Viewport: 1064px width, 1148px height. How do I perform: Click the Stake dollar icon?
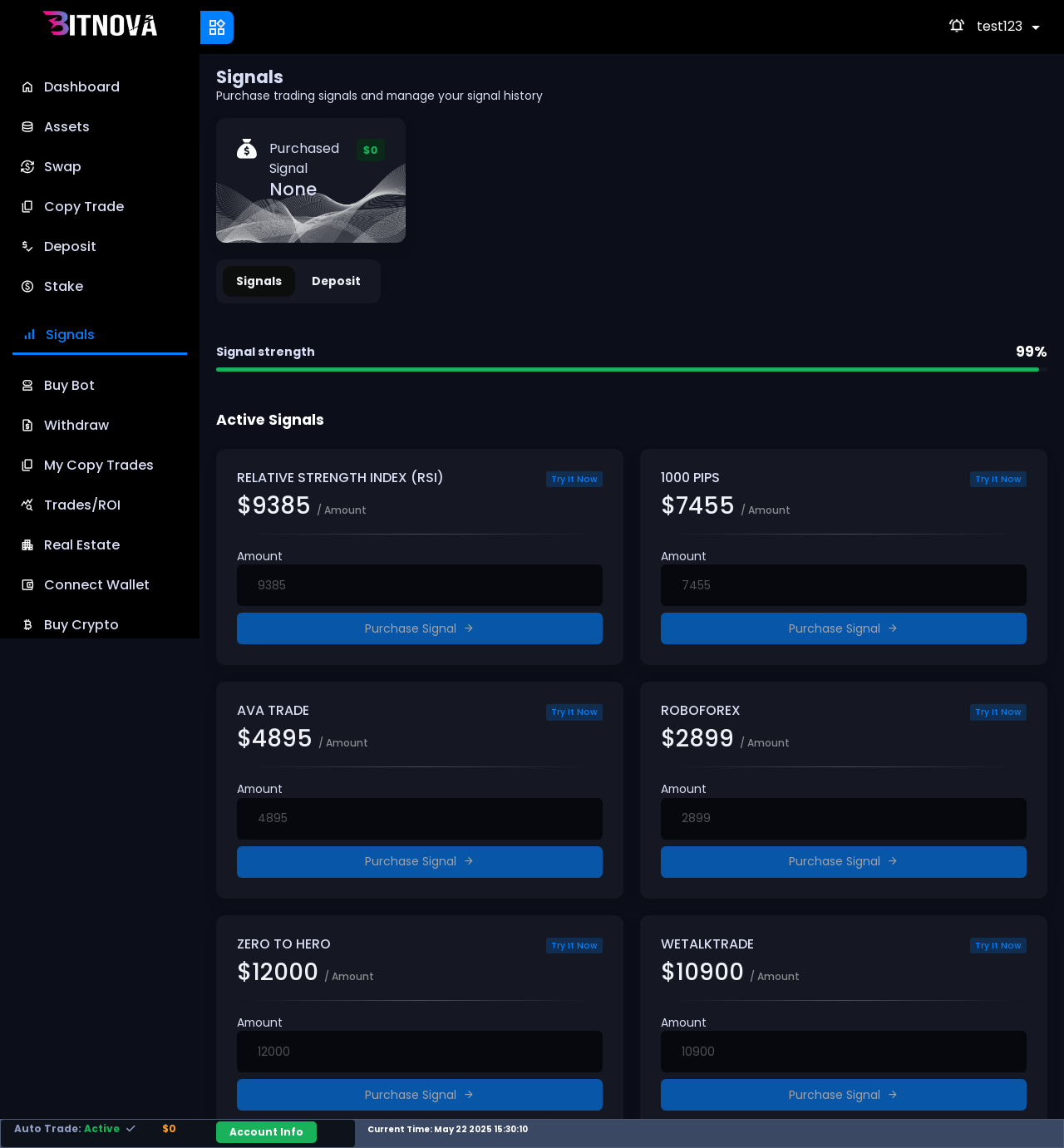tap(27, 287)
